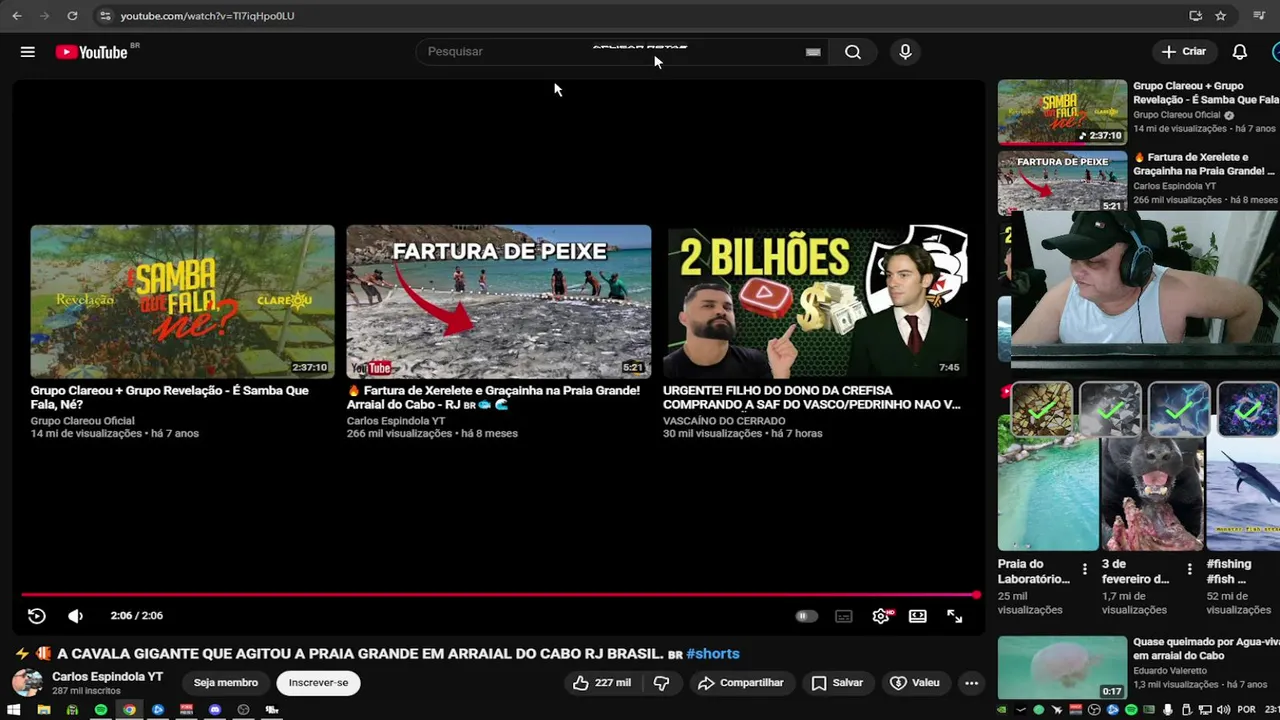1280x720 pixels.
Task: Open 2 Bilhões end-screen video thumbnail
Action: click(815, 301)
